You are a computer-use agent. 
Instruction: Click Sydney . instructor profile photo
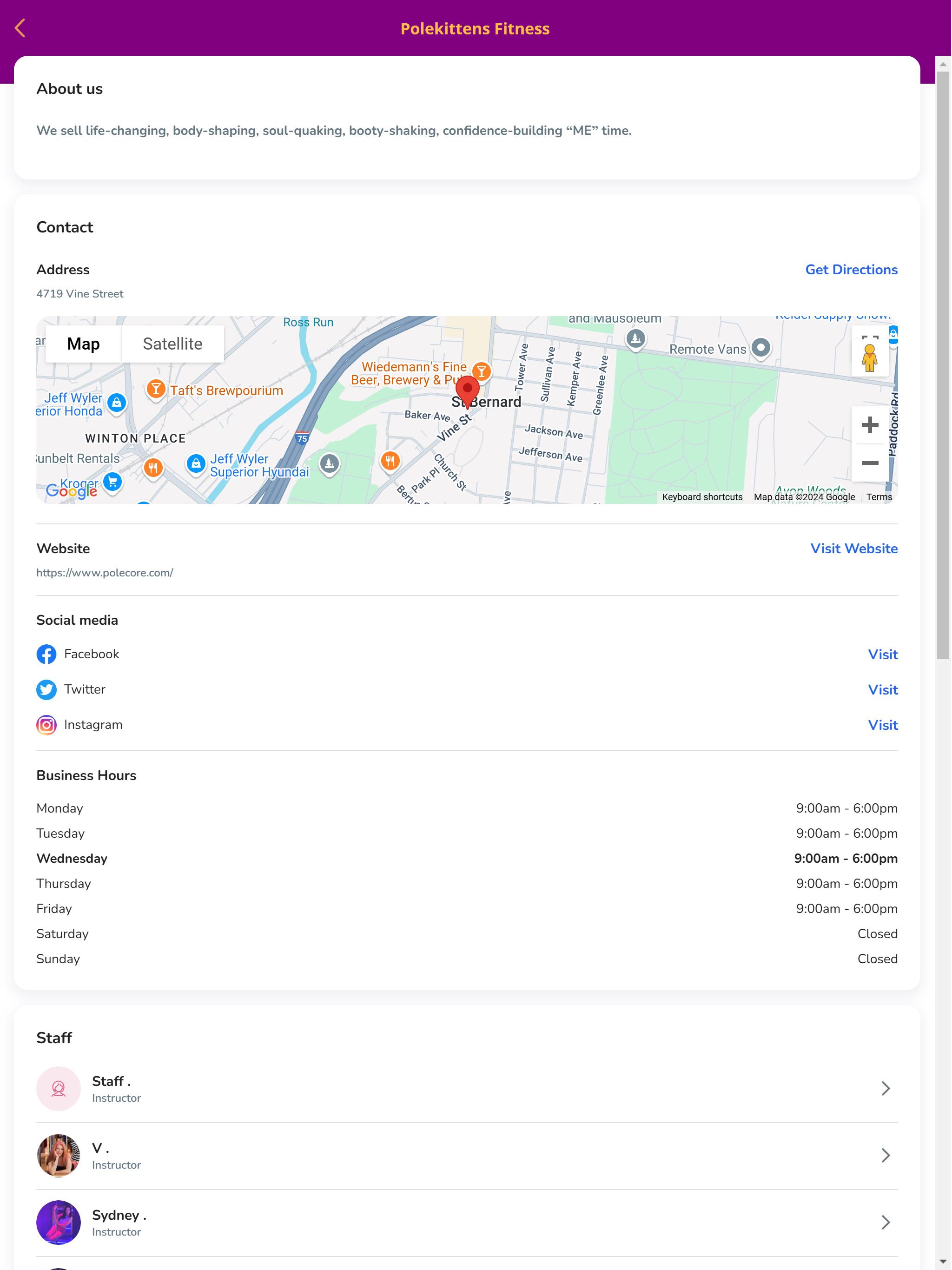[x=59, y=1222]
